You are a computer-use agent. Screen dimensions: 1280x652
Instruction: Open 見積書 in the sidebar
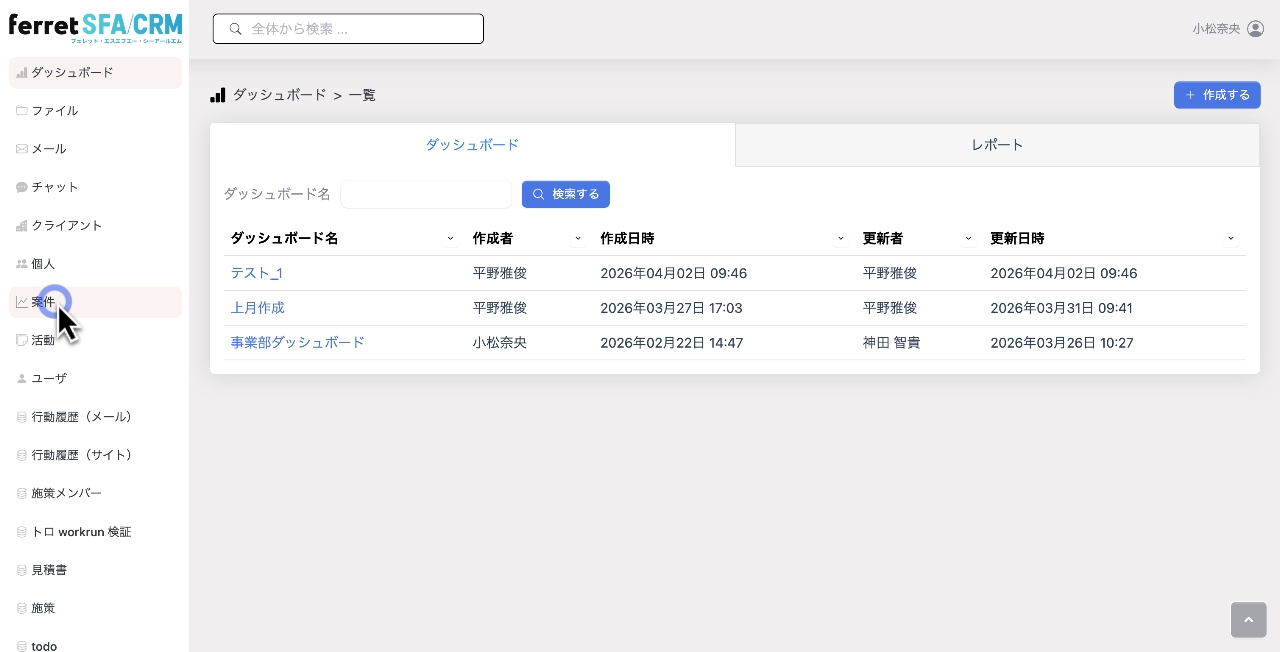[95, 570]
